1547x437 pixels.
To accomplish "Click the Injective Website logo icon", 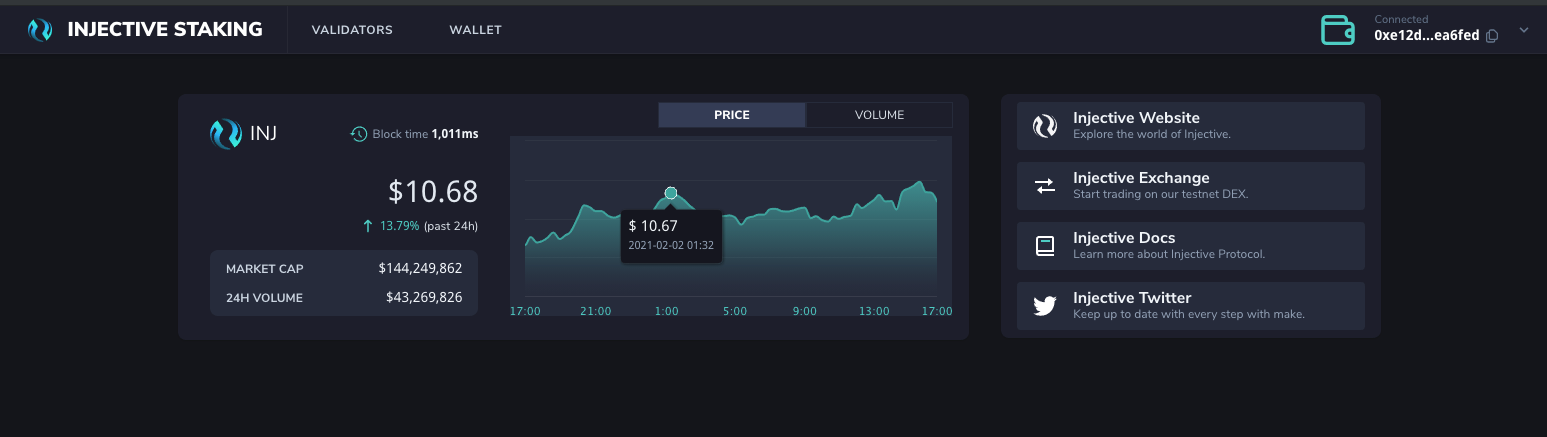I will 1045,126.
